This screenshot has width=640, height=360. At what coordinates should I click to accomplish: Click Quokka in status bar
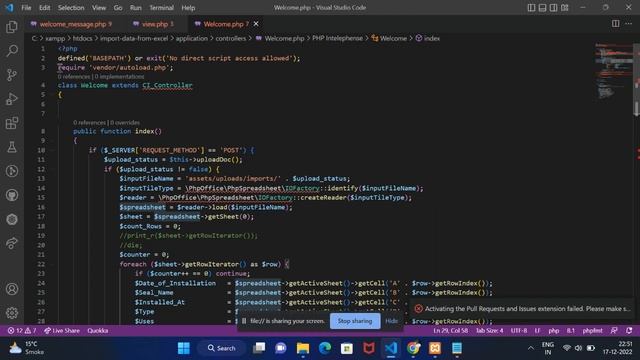[98, 331]
